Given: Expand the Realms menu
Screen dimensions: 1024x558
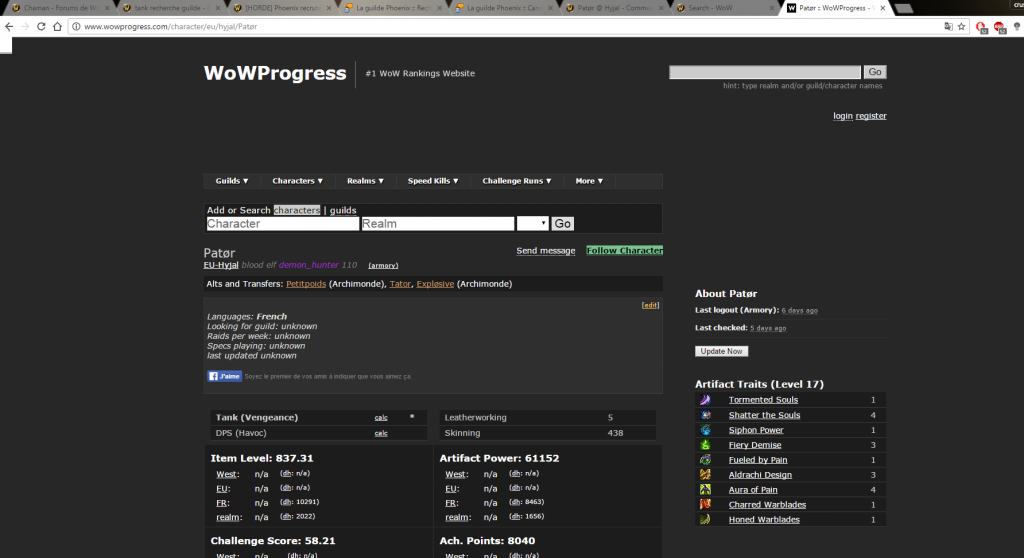Looking at the screenshot, I should click(x=365, y=181).
